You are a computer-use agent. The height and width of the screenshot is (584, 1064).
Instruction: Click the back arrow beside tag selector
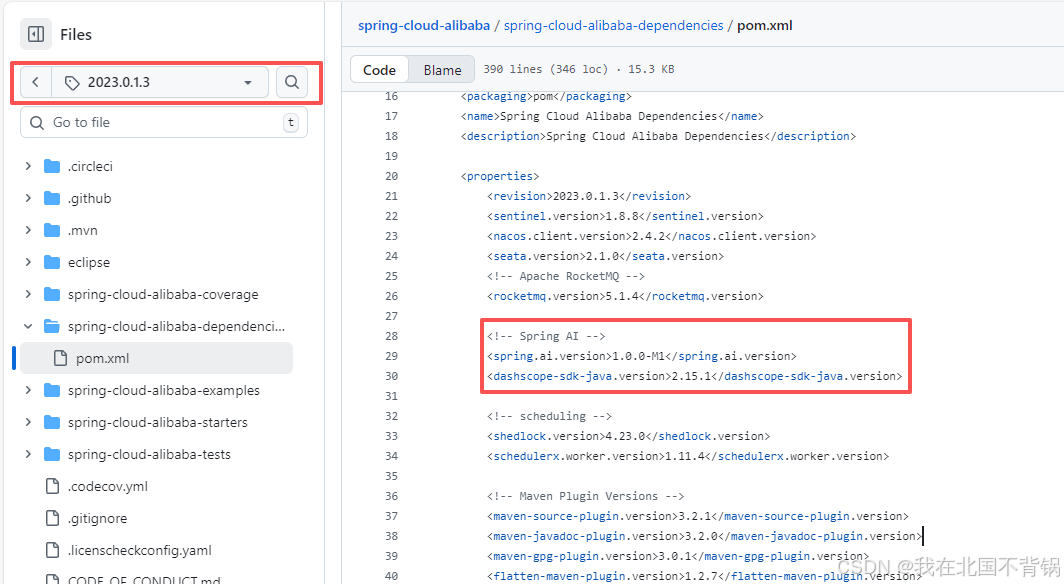[36, 82]
